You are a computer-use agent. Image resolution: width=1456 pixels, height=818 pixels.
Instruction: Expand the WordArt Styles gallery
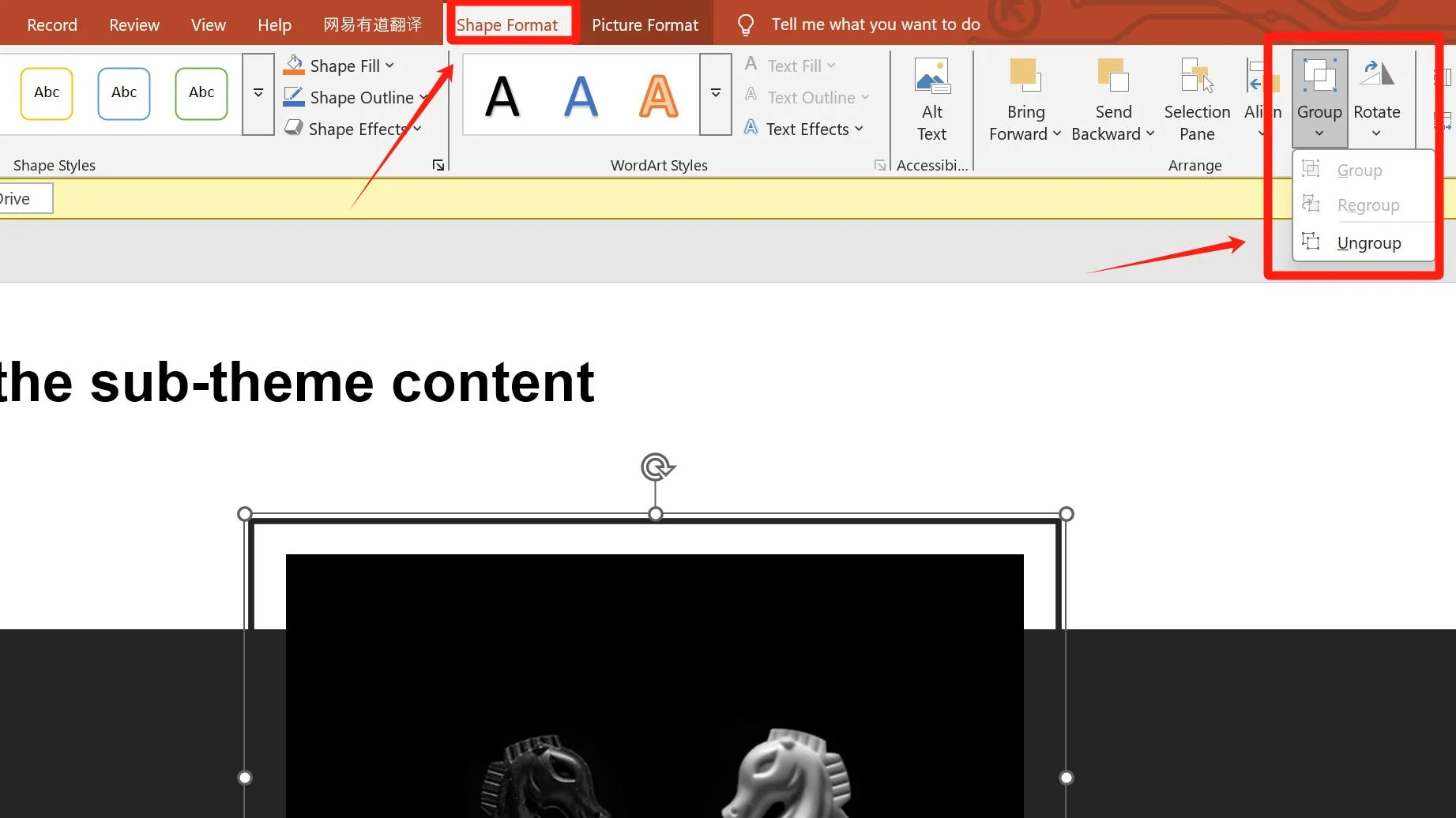click(x=715, y=93)
